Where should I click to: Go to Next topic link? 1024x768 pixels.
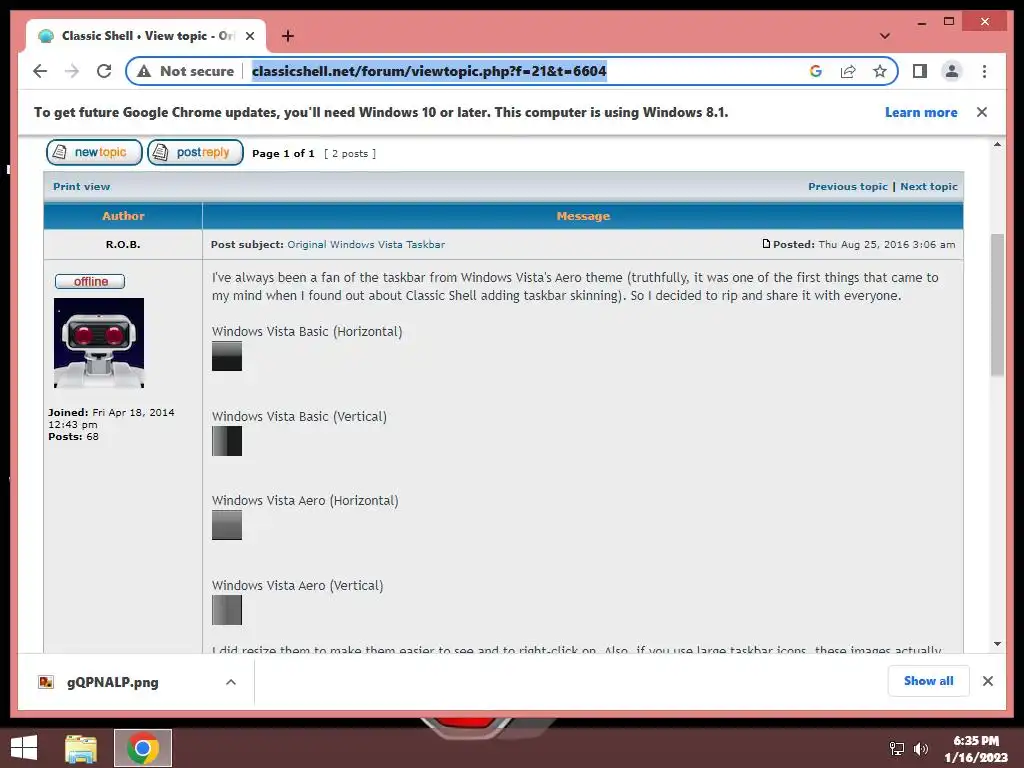[929, 186]
